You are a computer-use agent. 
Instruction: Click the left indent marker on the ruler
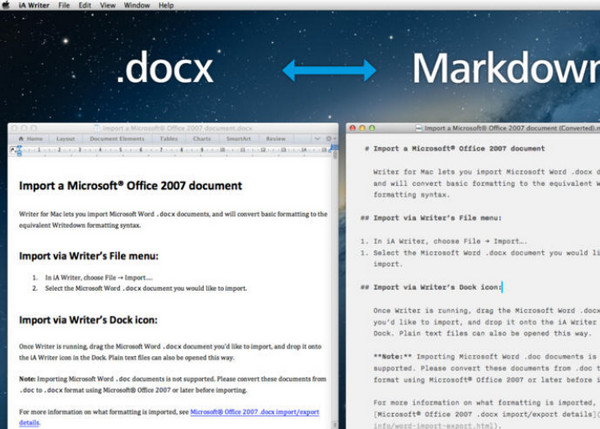coord(19,150)
